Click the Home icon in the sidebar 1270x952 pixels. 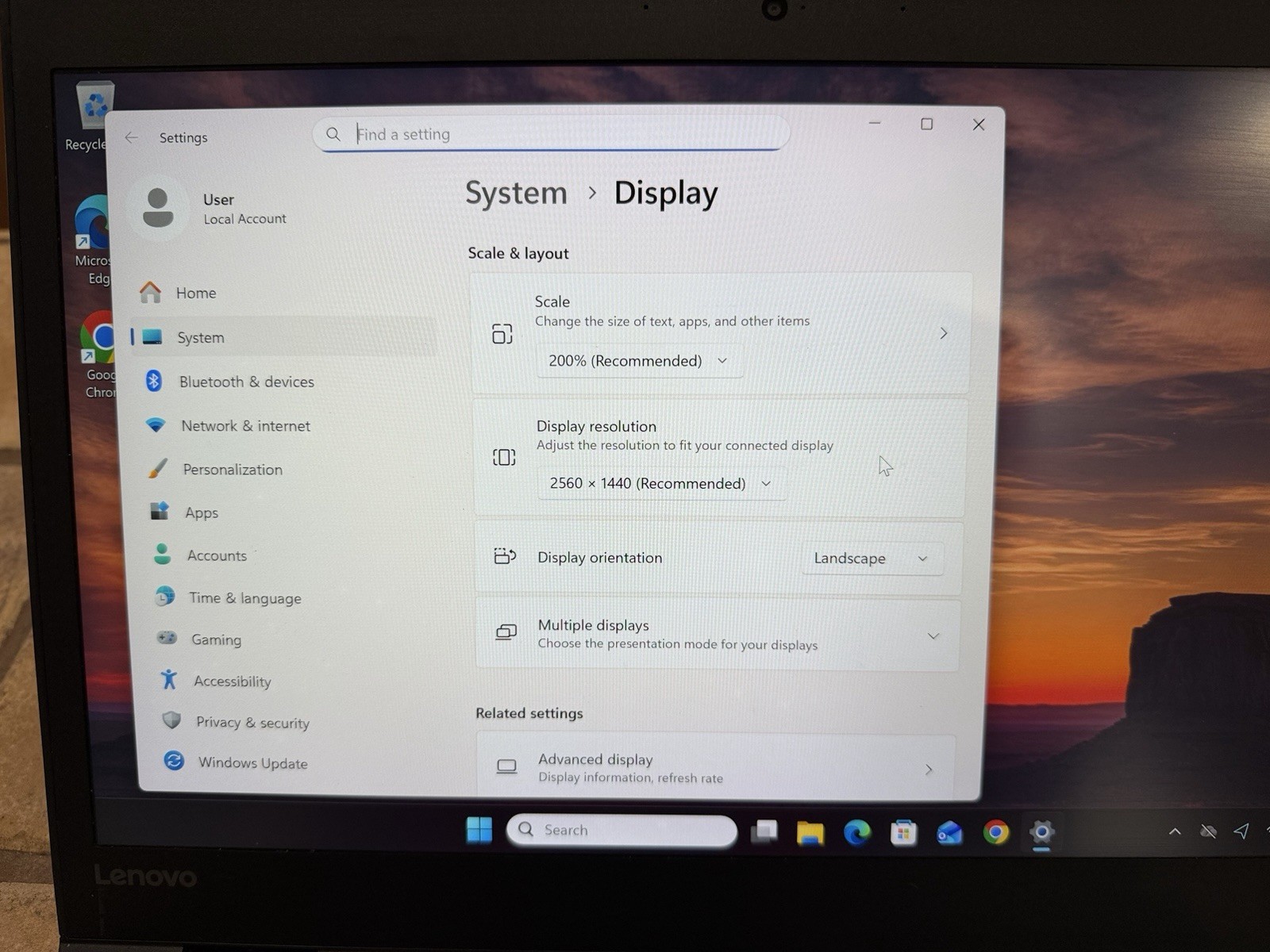pyautogui.click(x=150, y=293)
